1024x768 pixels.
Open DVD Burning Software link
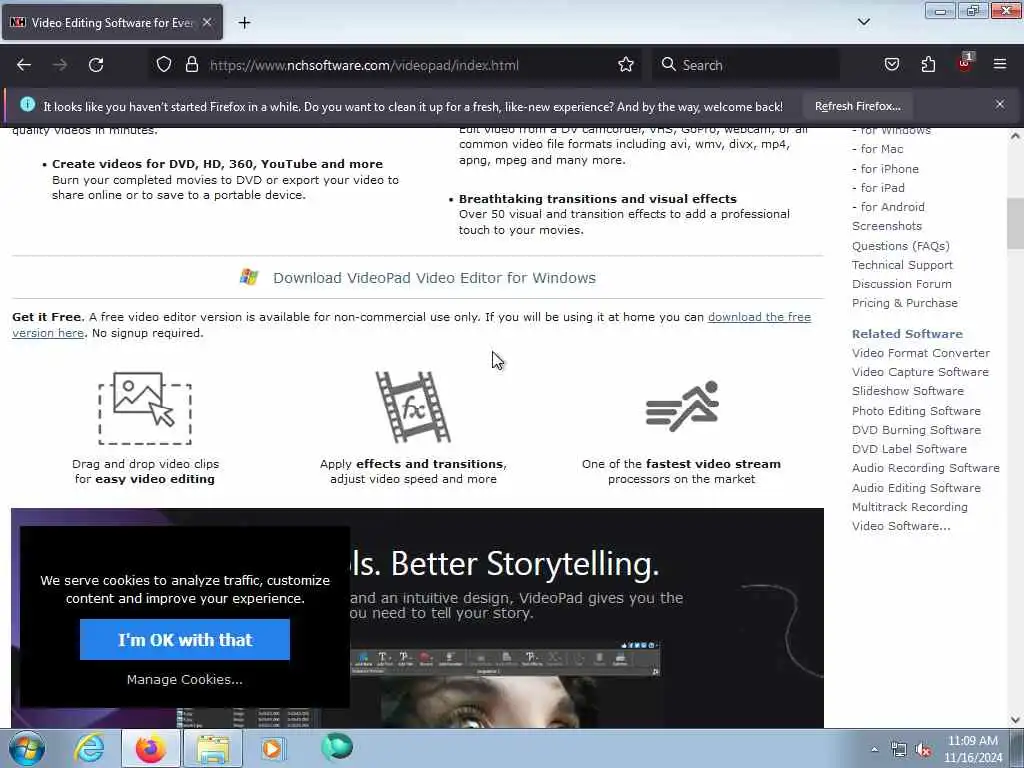(916, 430)
